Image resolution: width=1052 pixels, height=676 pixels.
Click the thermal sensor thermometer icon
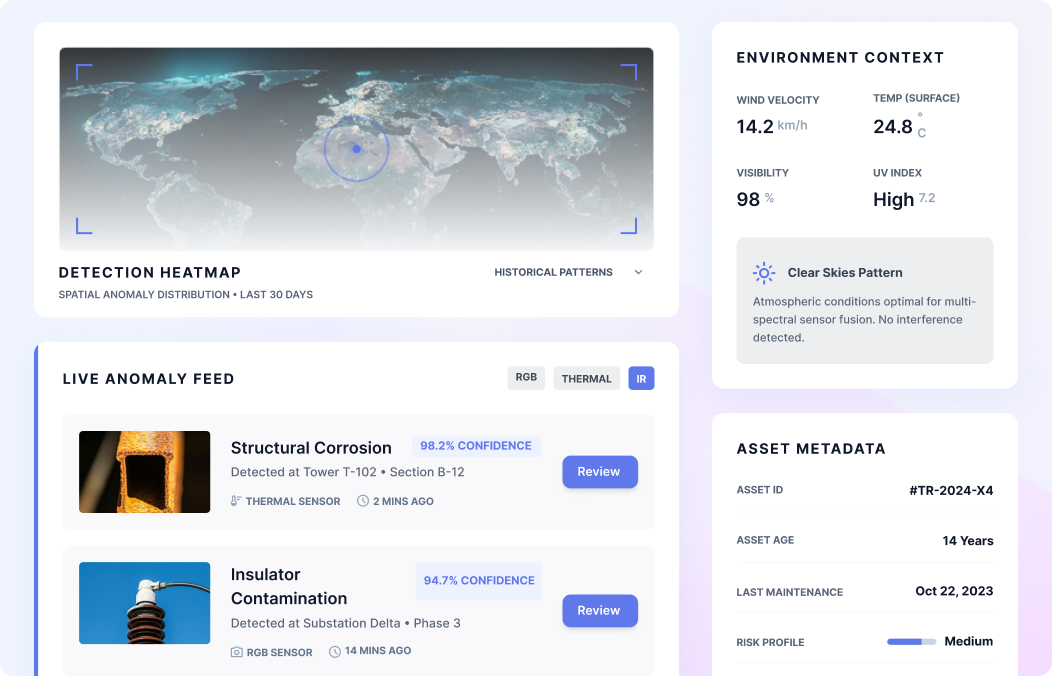(x=236, y=501)
